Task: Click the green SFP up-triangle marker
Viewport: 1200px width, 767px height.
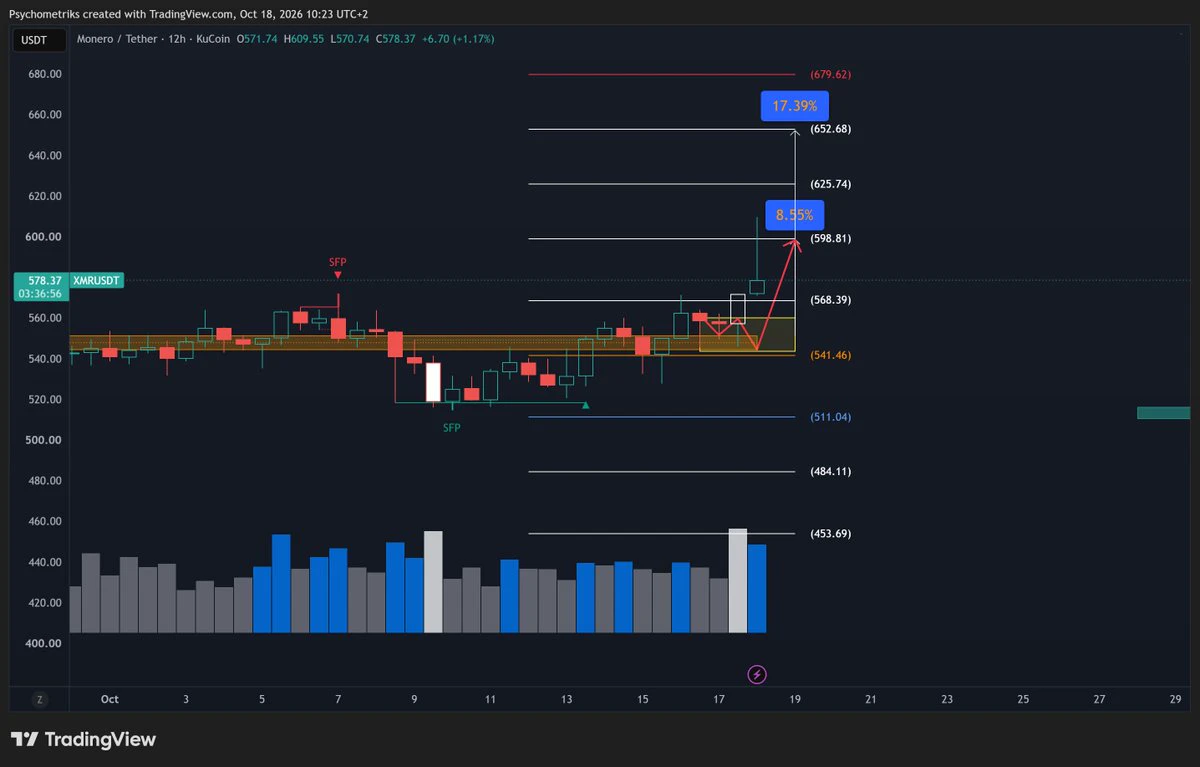Action: (x=585, y=405)
